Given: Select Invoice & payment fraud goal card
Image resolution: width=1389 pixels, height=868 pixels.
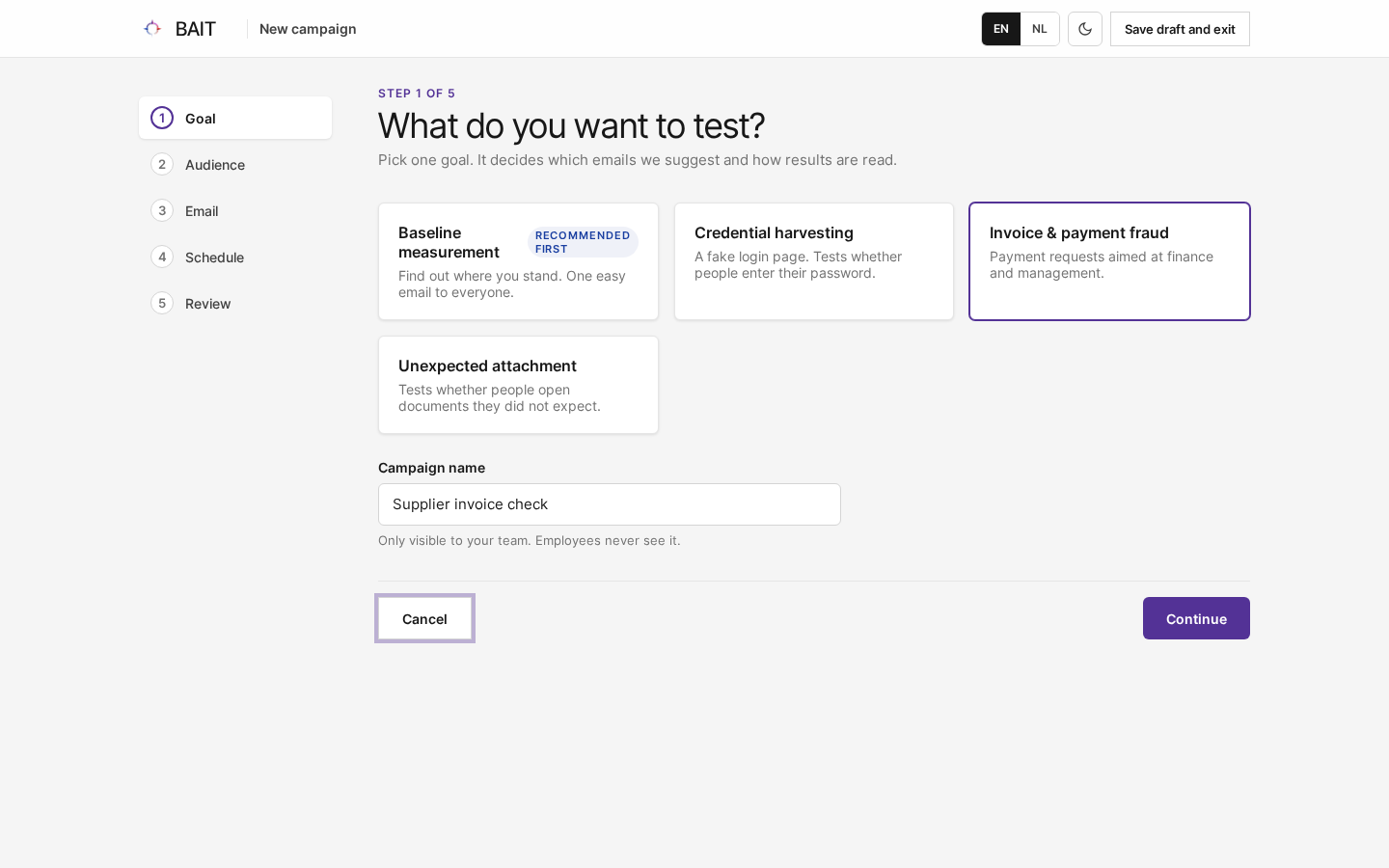Looking at the screenshot, I should coord(1109,261).
